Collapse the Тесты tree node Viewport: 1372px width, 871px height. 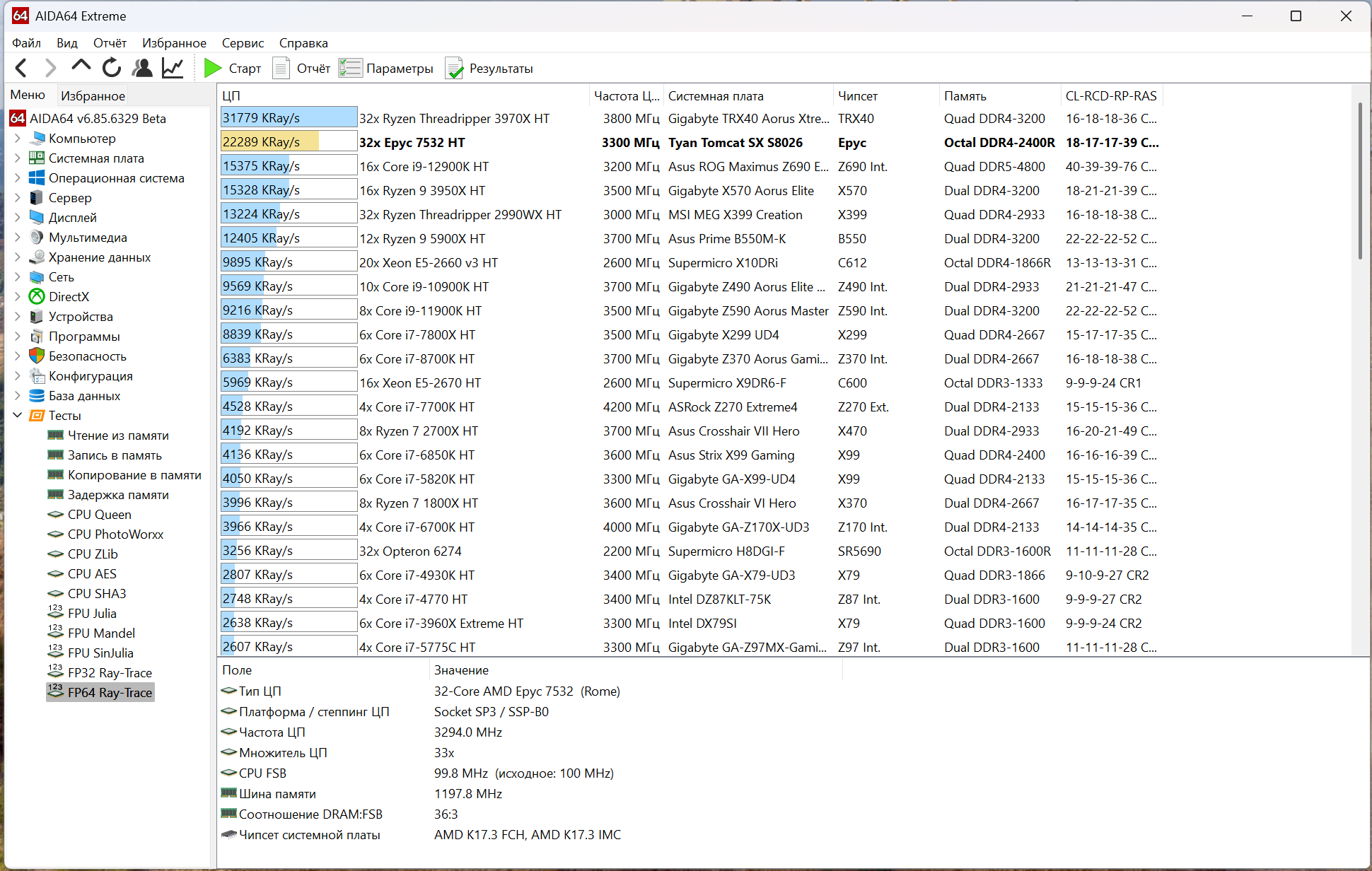tap(18, 416)
